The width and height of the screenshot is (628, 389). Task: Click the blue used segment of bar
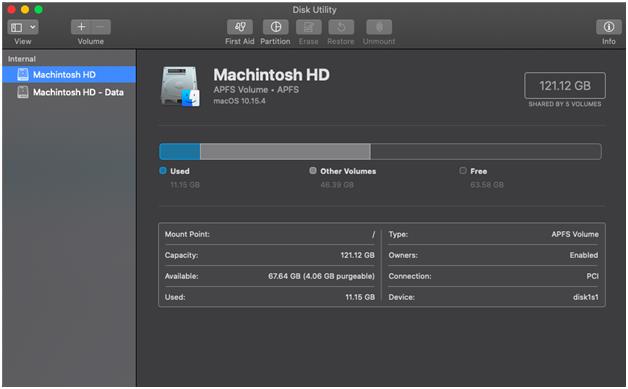click(180, 152)
